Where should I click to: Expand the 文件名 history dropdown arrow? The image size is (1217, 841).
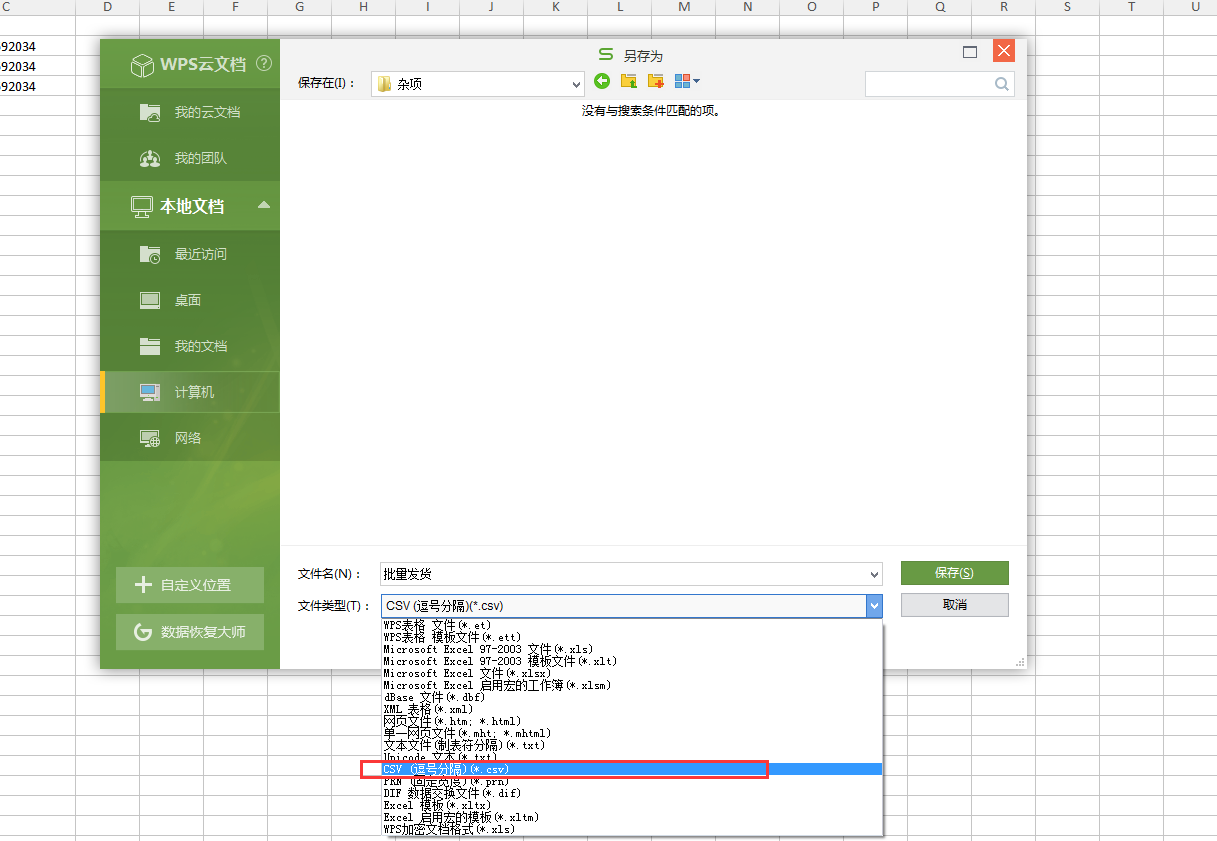[x=874, y=574]
